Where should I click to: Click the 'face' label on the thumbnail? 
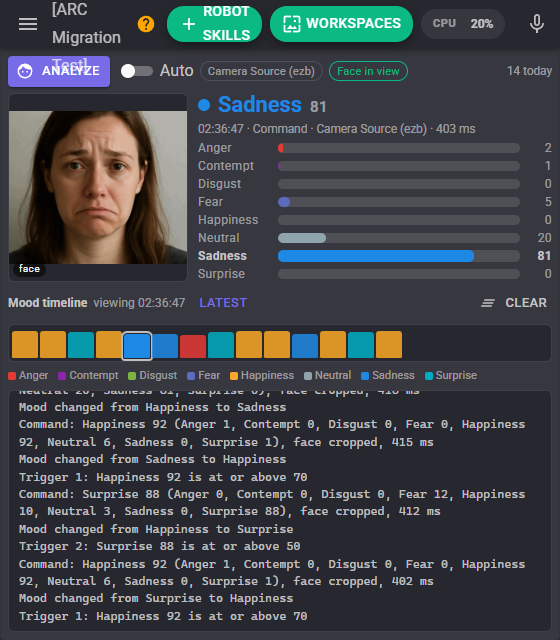coord(29,269)
